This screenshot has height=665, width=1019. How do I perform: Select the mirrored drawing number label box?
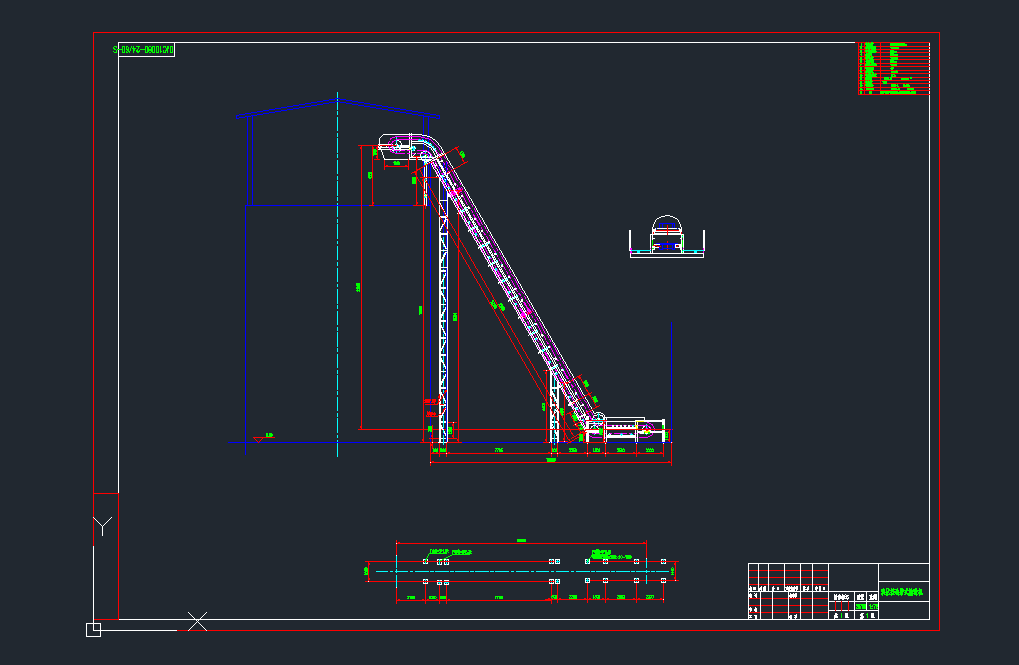pyautogui.click(x=143, y=49)
